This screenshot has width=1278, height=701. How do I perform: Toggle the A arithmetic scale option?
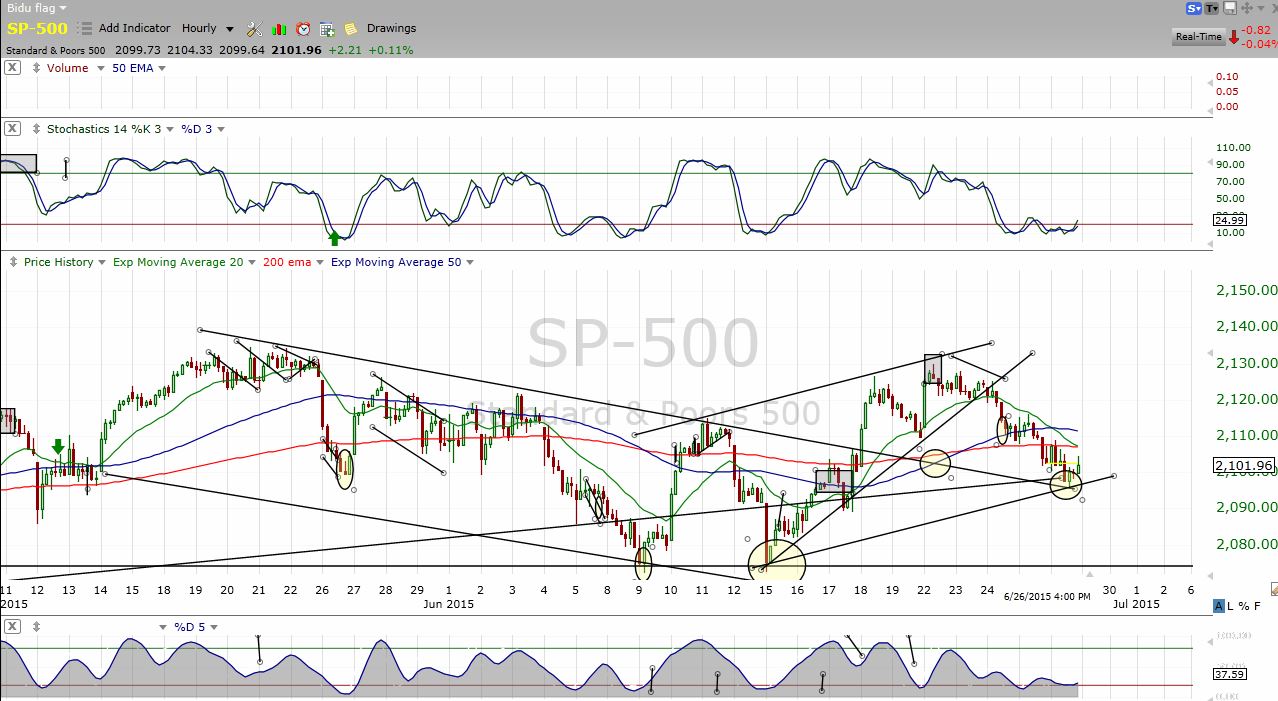(x=1218, y=606)
